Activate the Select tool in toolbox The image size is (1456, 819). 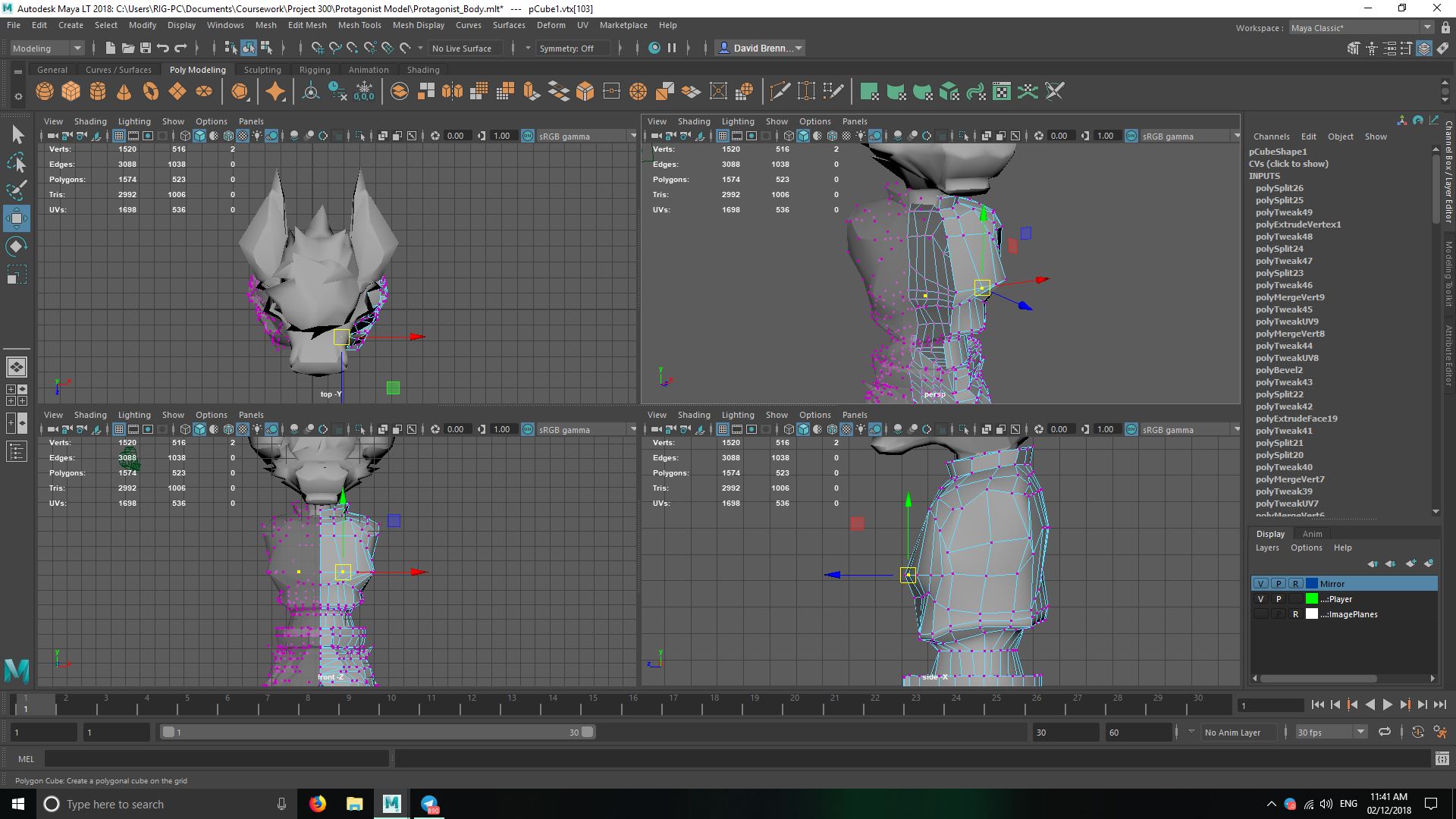[x=17, y=135]
